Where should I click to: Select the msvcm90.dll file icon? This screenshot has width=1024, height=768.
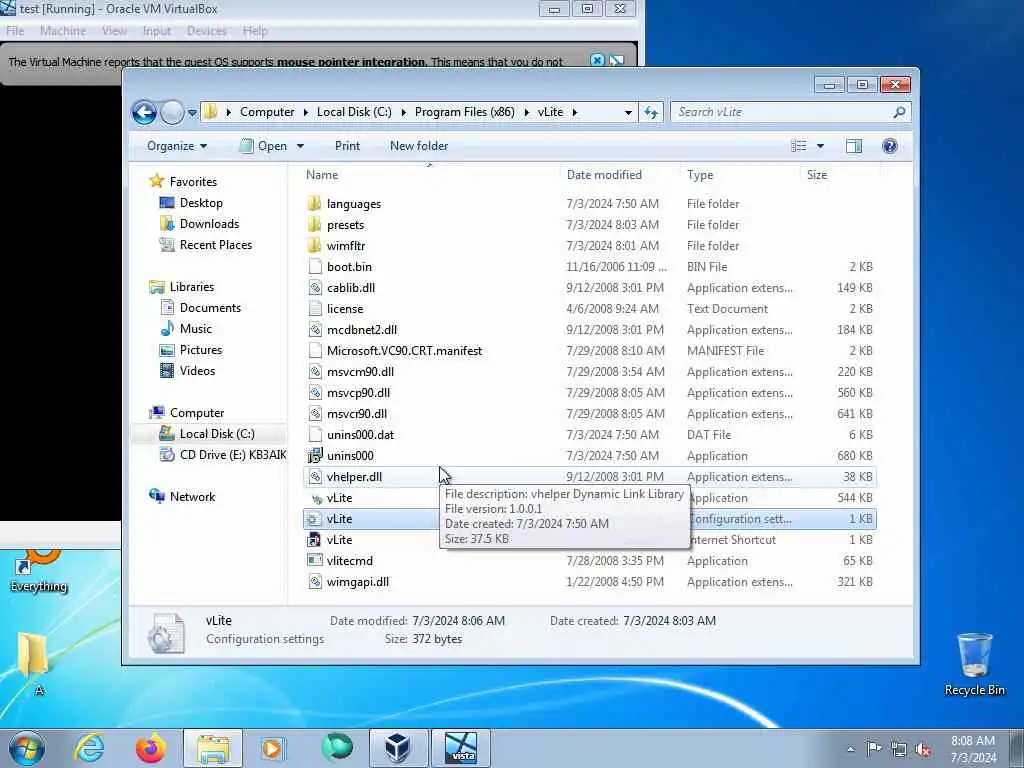[315, 372]
